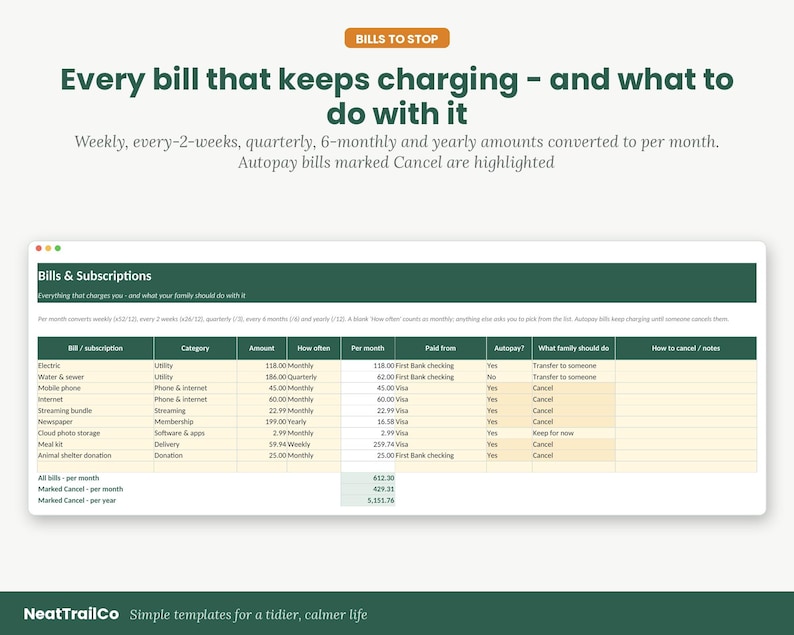Select the 'Water & sewer' bill cell
This screenshot has width=794, height=635.
point(95,377)
